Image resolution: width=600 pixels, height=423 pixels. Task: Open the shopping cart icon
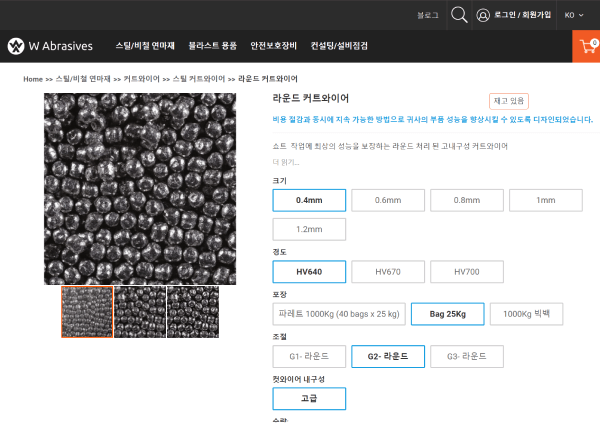586,46
